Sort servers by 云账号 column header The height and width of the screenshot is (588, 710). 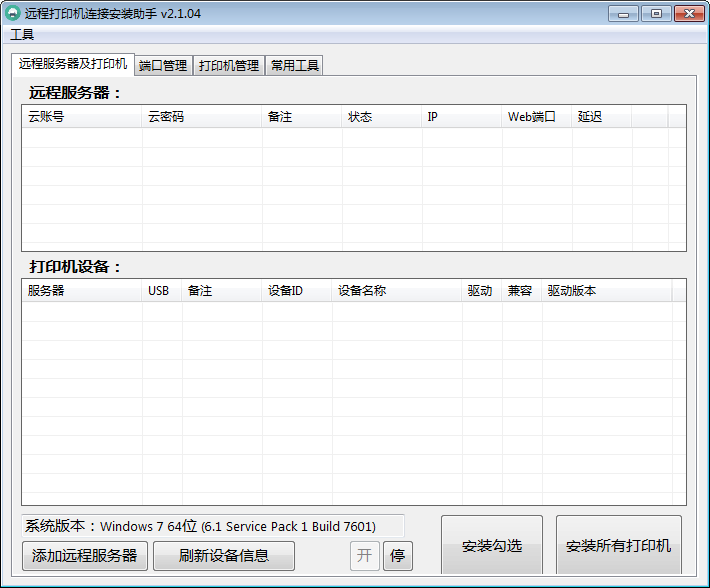[x=82, y=117]
